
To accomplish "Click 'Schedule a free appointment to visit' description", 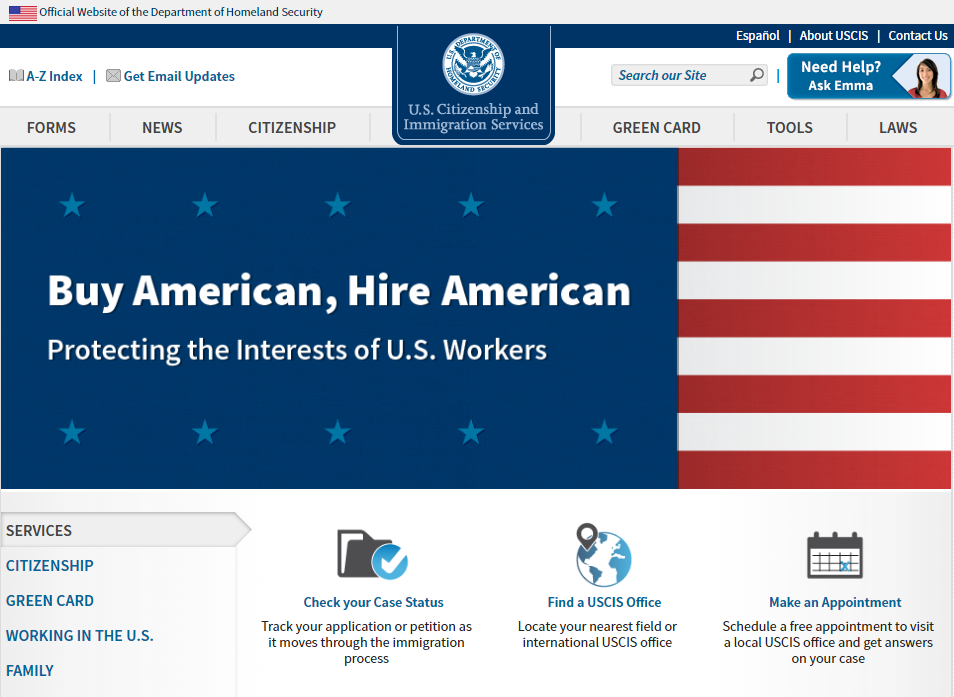I will pos(828,642).
